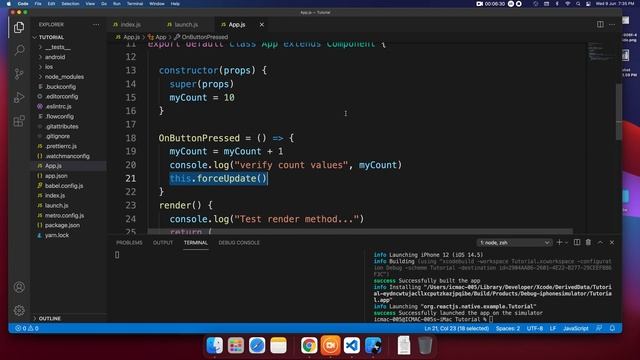Click the editor vertical scrollbar thumb
Screen dimensions: 640x360
(619, 111)
